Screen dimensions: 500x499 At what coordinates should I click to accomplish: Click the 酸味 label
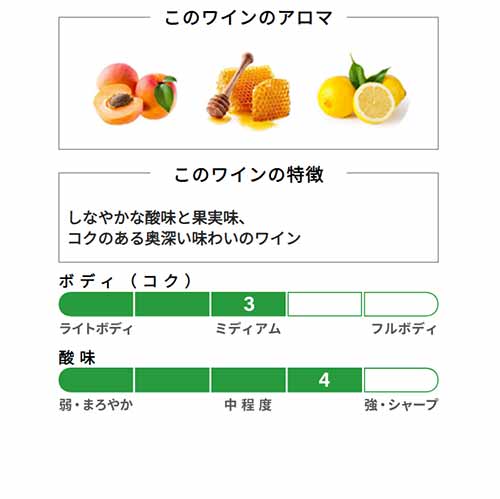pos(77,358)
